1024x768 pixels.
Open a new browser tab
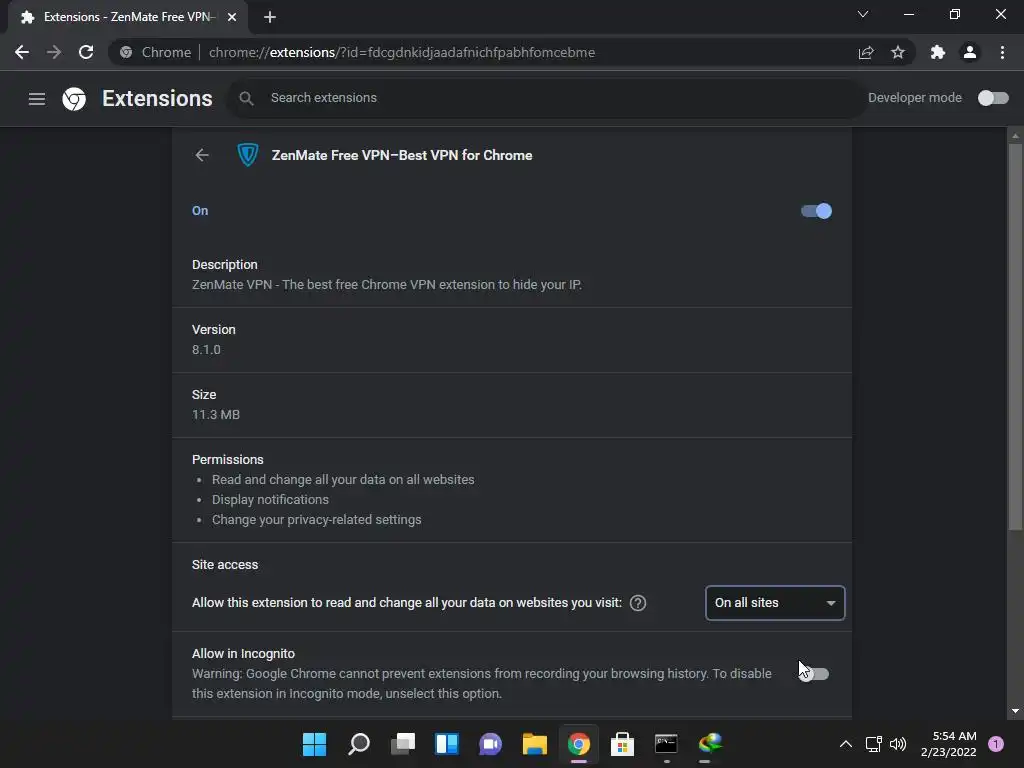pyautogui.click(x=270, y=17)
